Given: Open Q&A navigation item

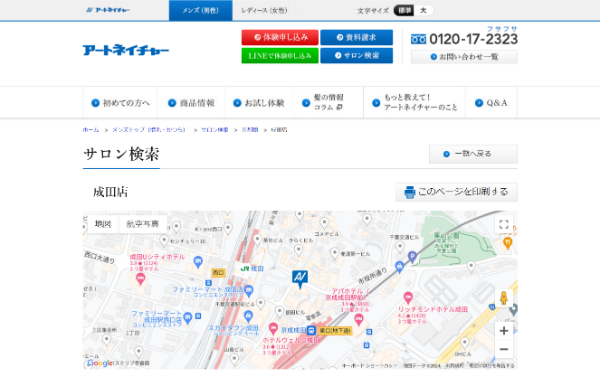Looking at the screenshot, I should [491, 103].
